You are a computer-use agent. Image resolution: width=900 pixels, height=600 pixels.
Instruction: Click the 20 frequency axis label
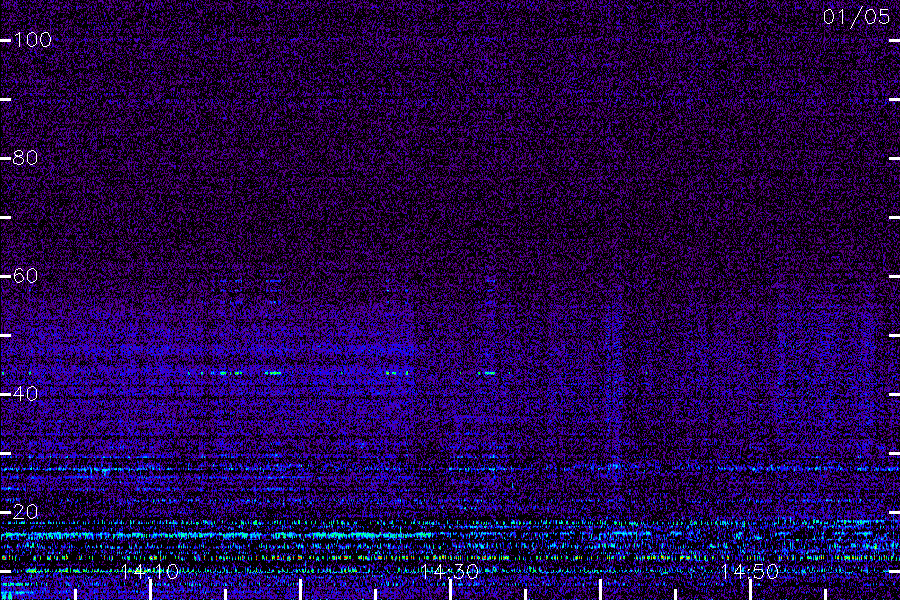(25, 512)
